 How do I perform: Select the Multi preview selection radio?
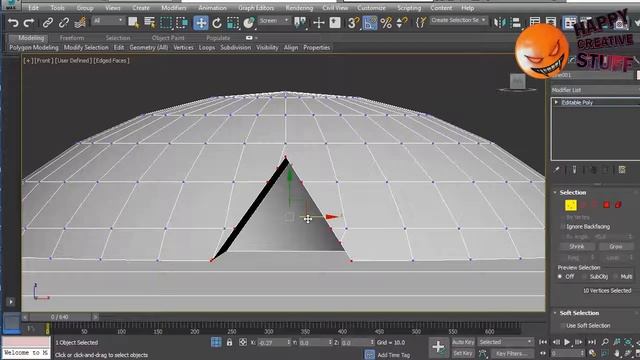(x=616, y=277)
